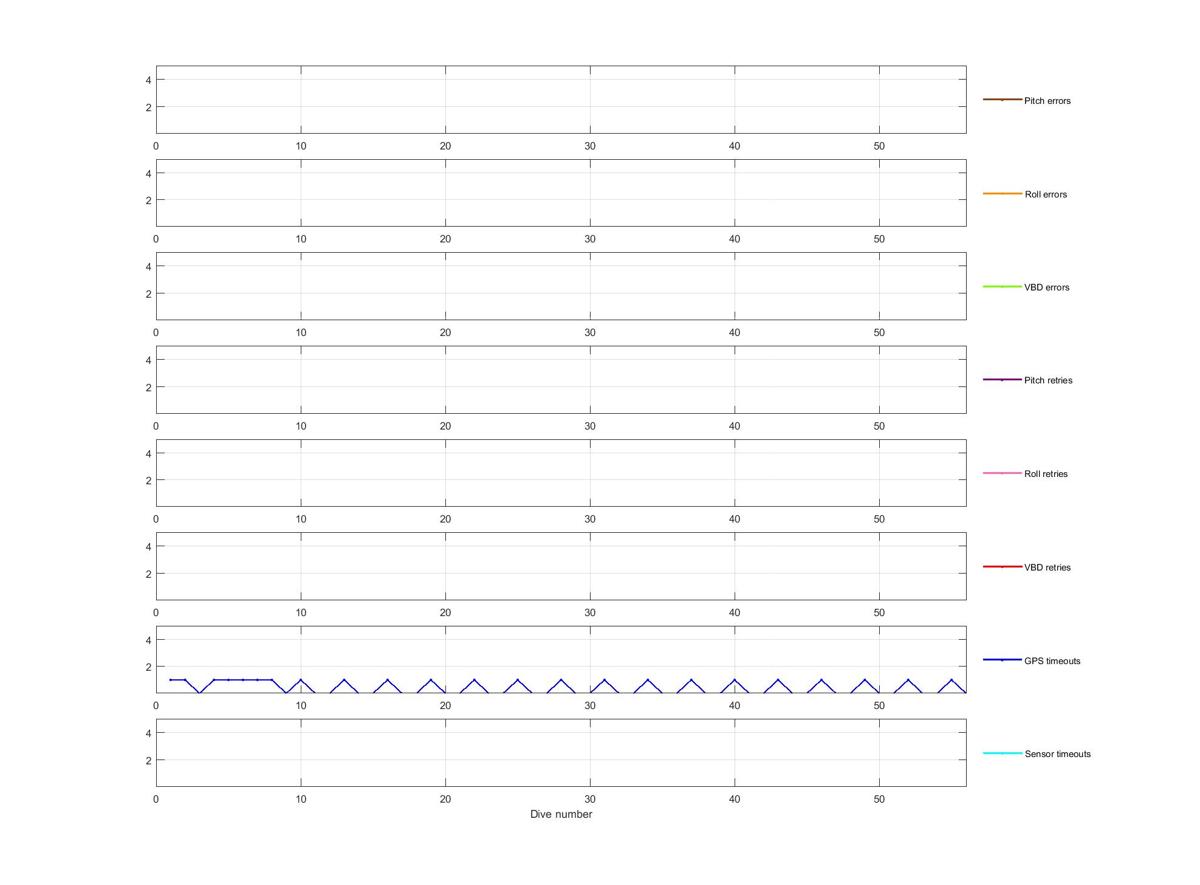Click the GPS timeouts peak at dive 10
The height and width of the screenshot is (885, 1200).
(x=300, y=680)
